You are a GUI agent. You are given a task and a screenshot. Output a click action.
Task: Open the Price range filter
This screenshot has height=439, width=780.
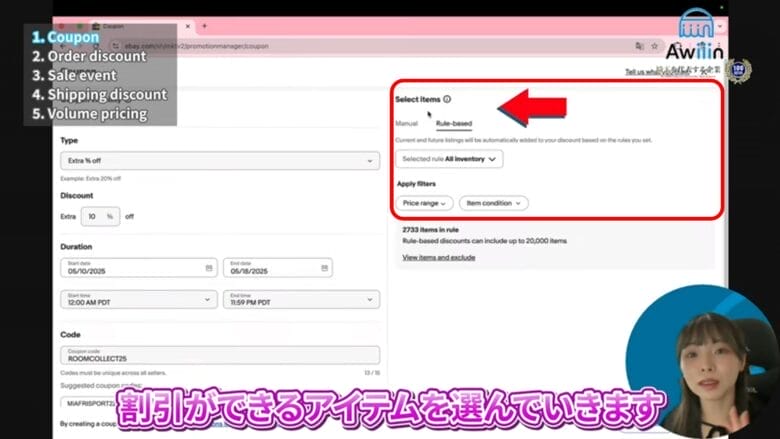pos(424,203)
